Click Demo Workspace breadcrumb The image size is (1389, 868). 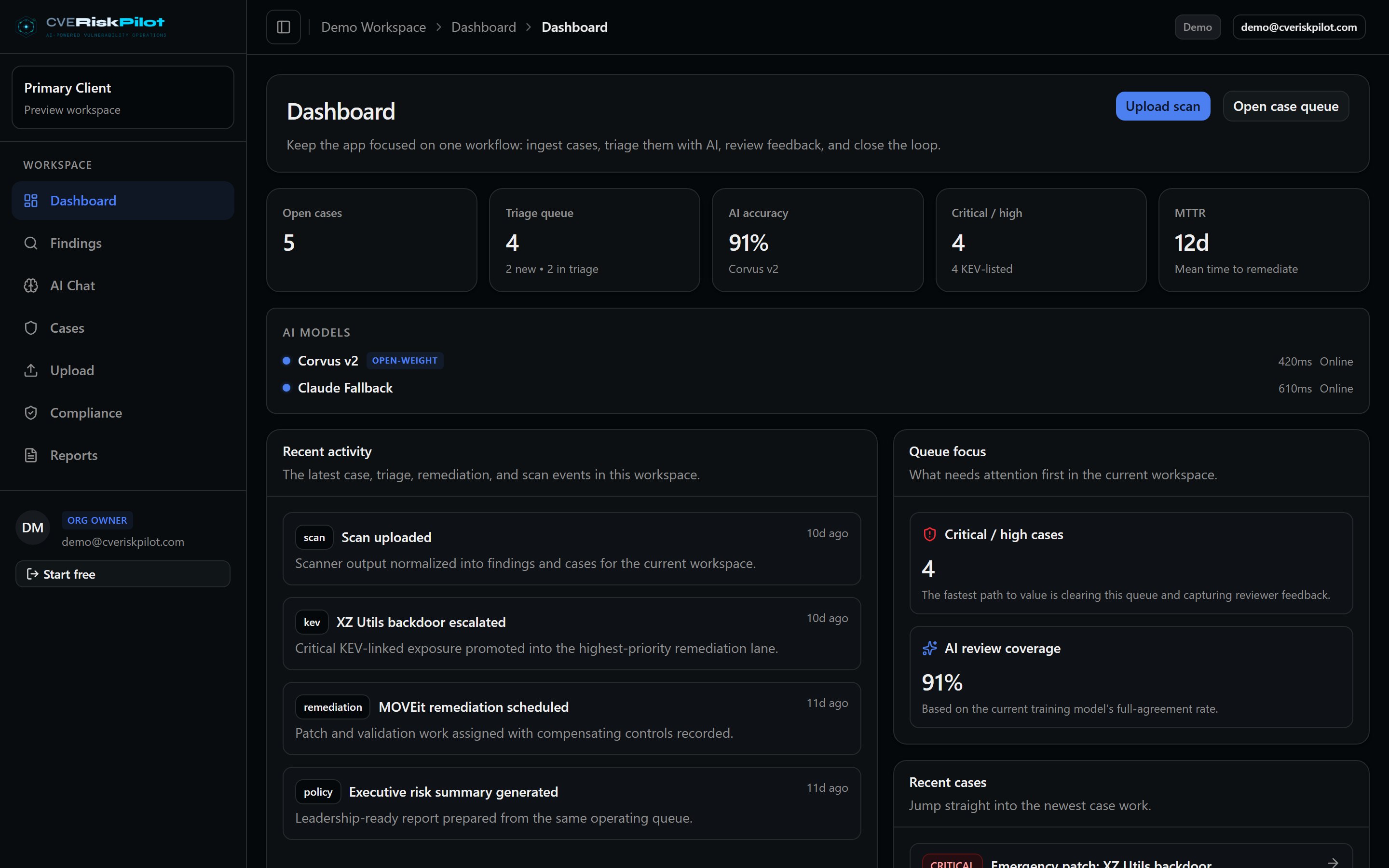[373, 27]
